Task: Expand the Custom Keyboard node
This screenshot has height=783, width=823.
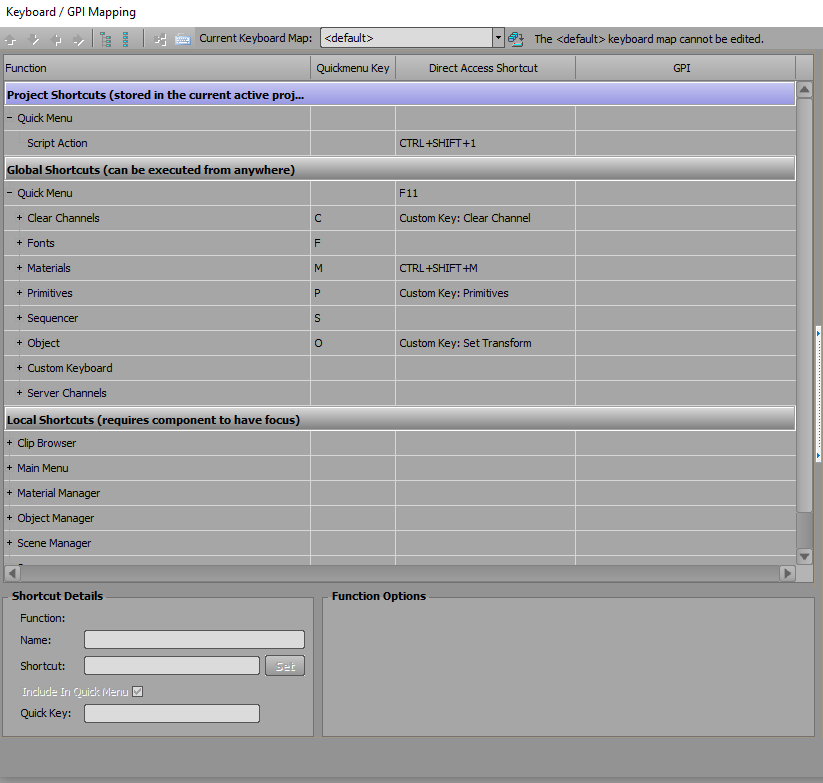Action: click(x=19, y=368)
